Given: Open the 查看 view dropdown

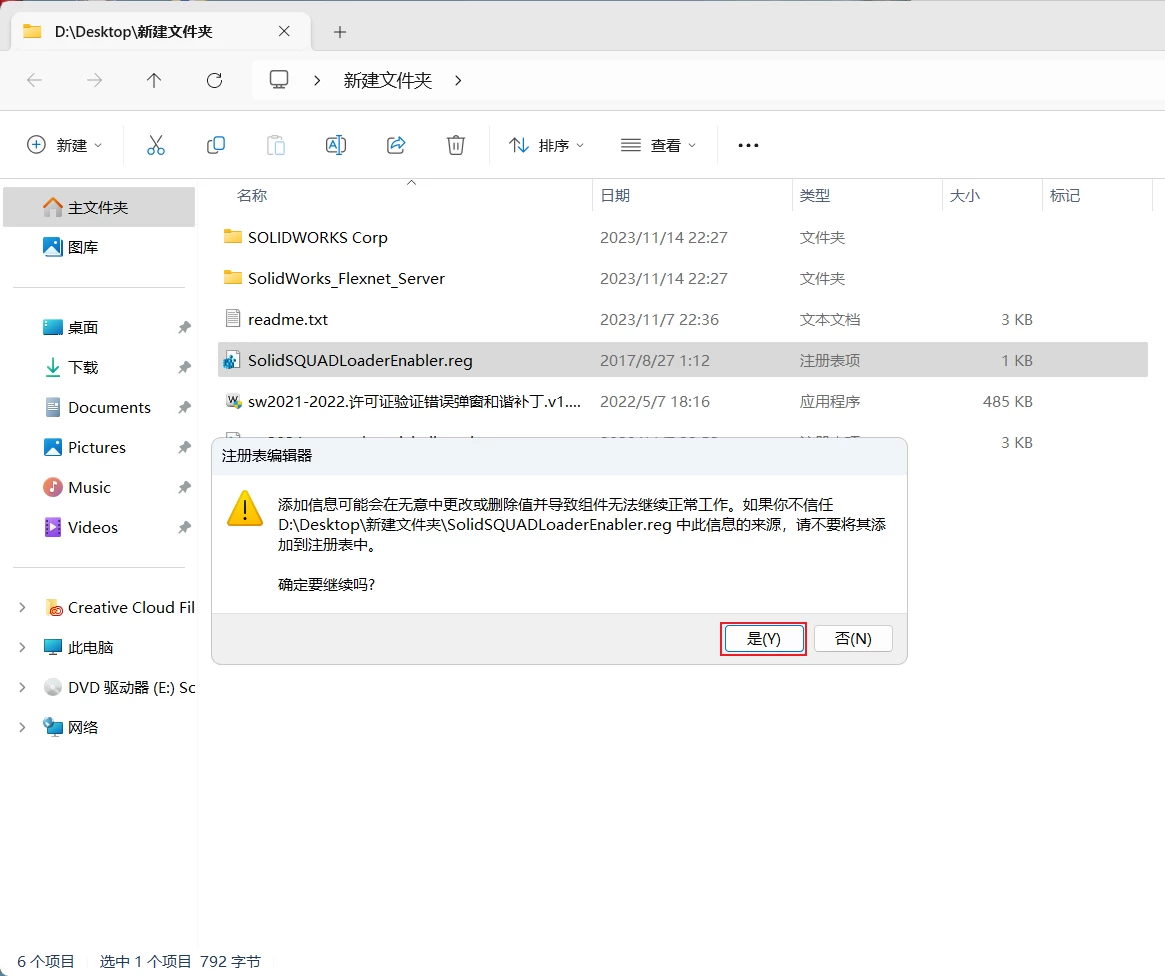Looking at the screenshot, I should (x=658, y=145).
